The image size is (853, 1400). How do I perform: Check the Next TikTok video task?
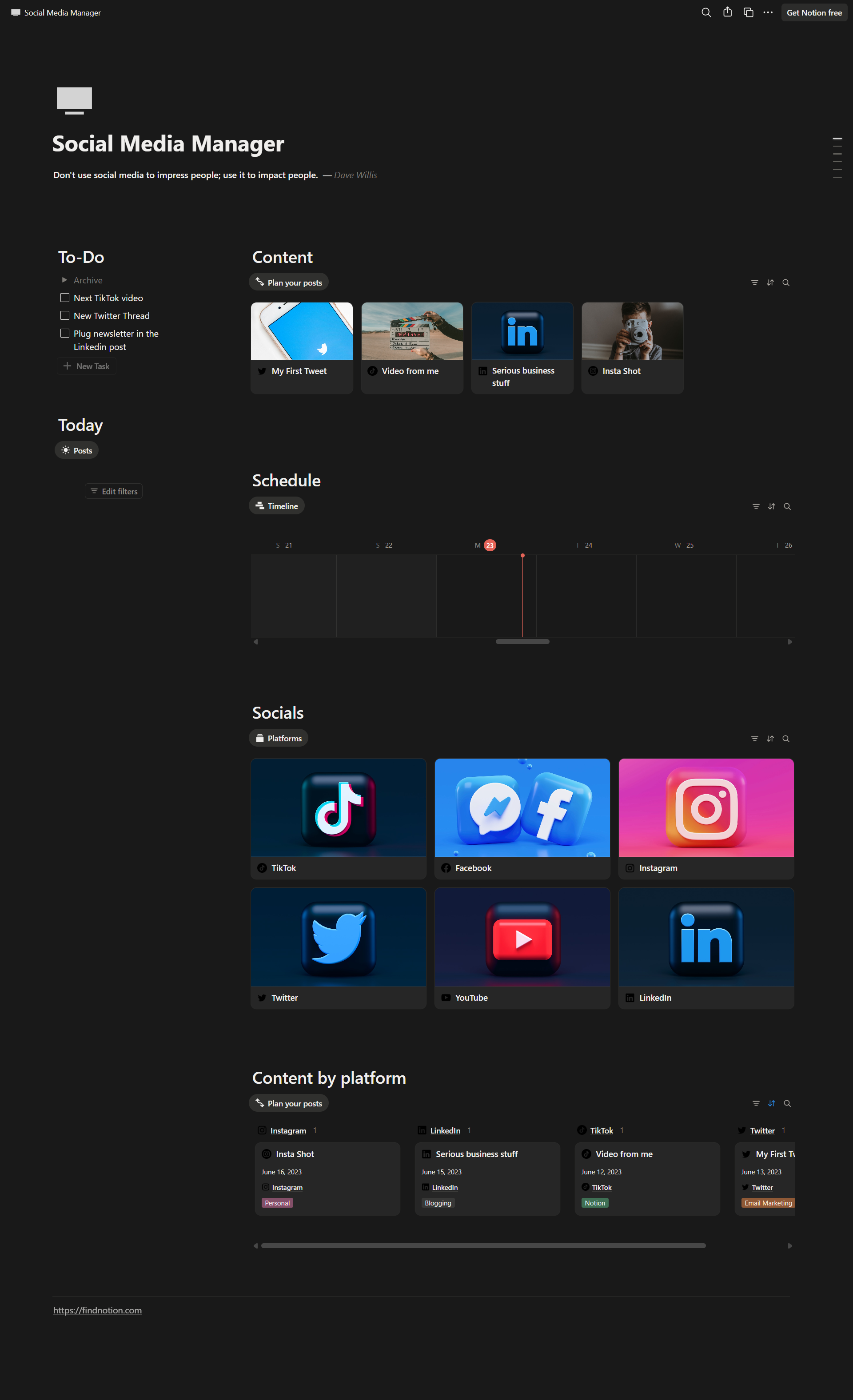tap(65, 298)
